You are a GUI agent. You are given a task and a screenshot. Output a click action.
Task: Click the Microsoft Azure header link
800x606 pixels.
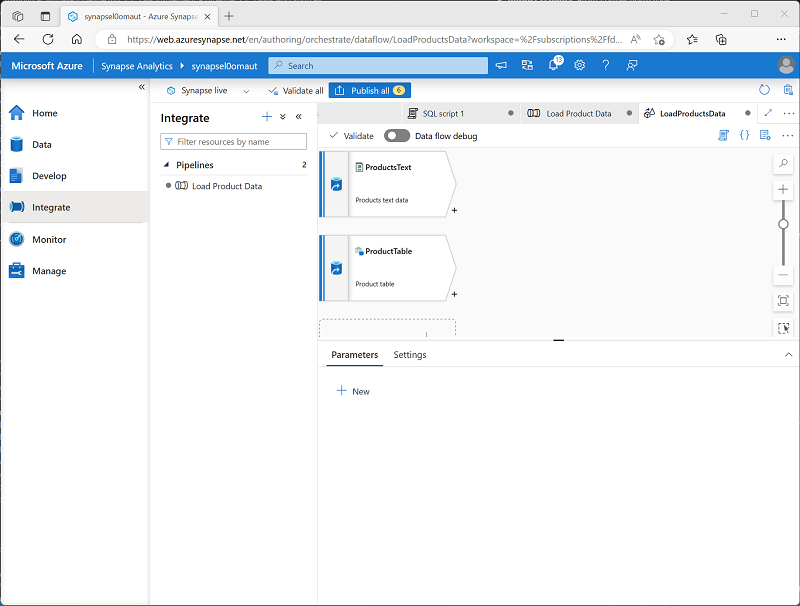[x=47, y=66]
